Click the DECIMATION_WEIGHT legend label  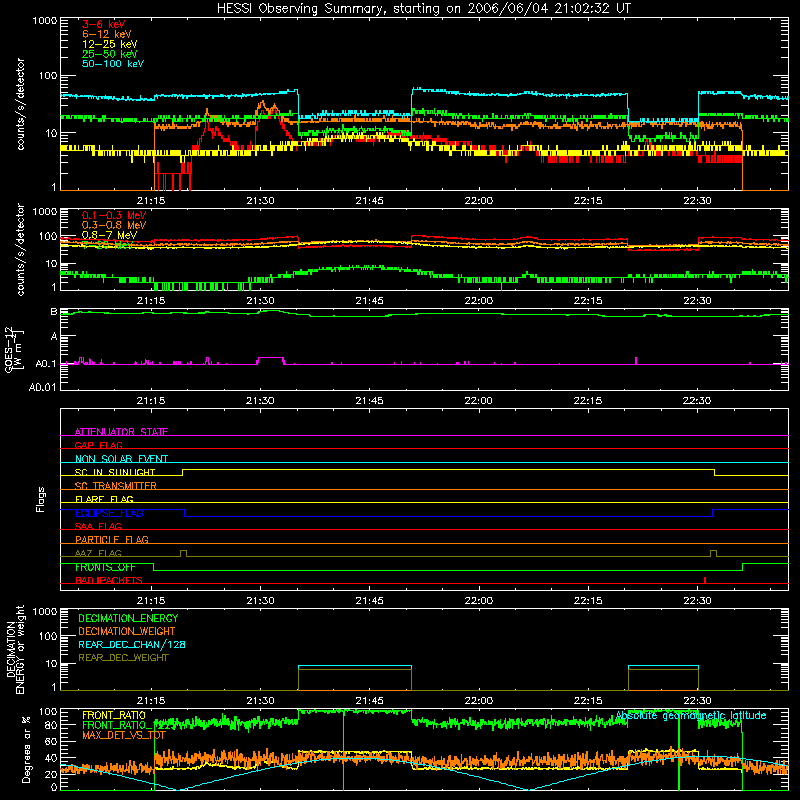point(127,631)
